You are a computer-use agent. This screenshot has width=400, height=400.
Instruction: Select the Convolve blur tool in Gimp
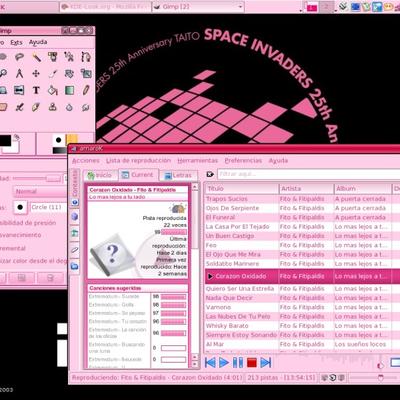(69, 107)
